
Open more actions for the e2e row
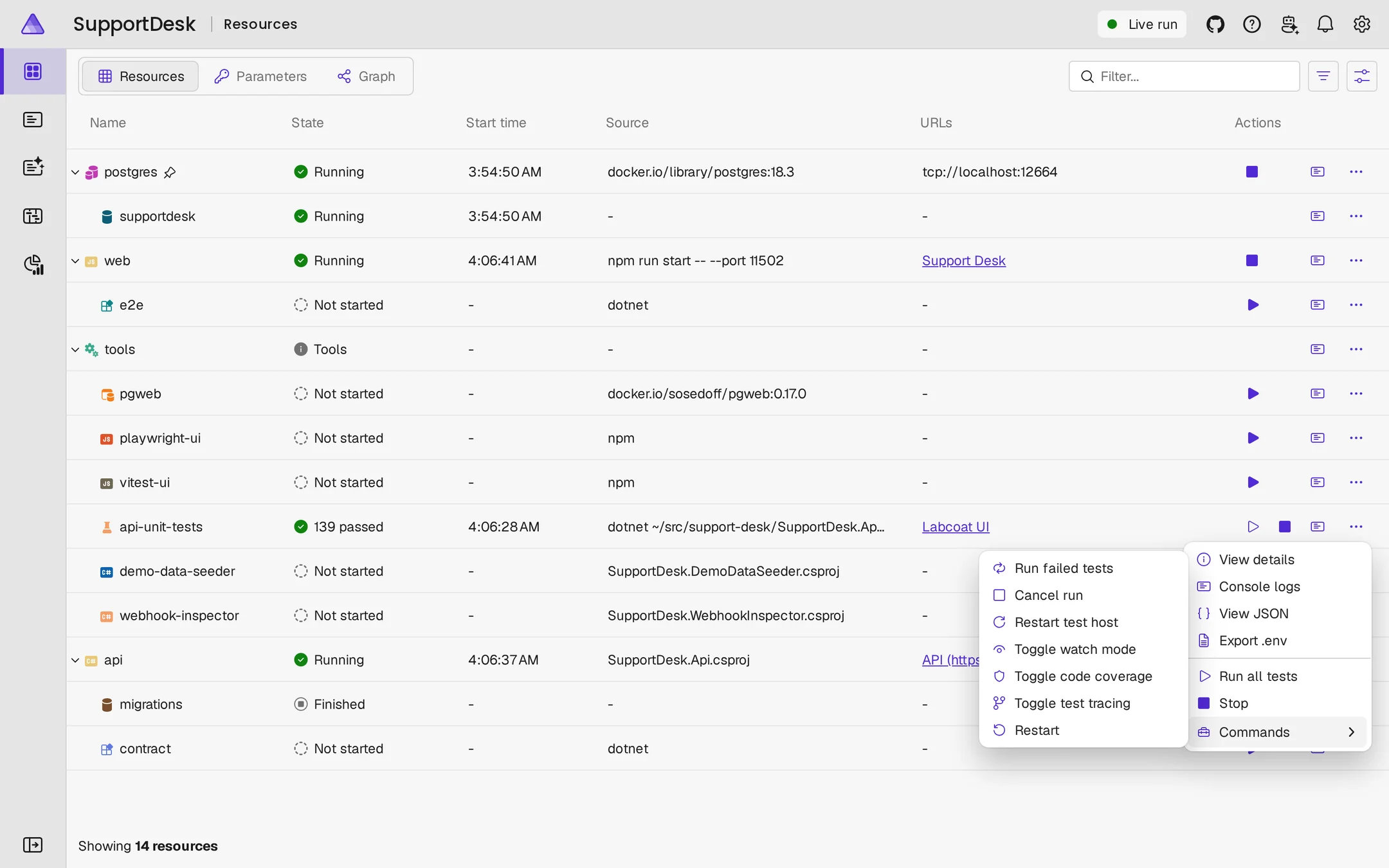pos(1356,305)
